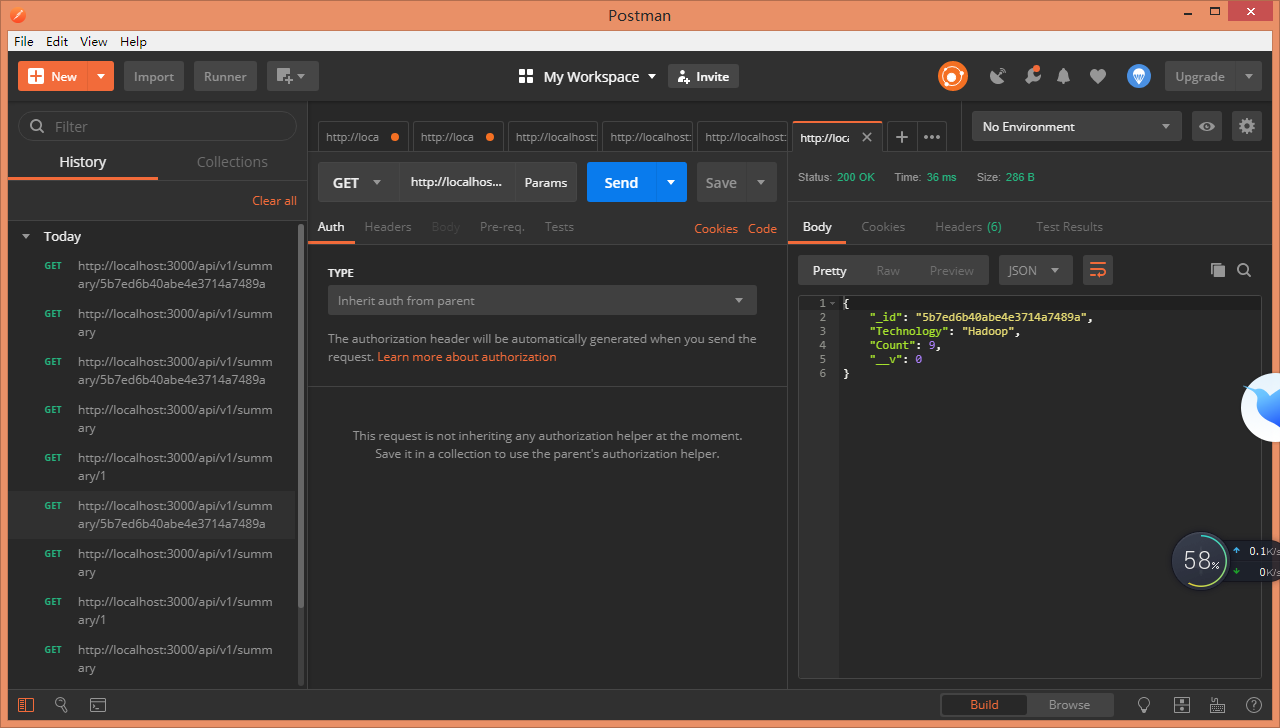Open the request Headers tab
This screenshot has width=1280, height=728.
coord(388,227)
